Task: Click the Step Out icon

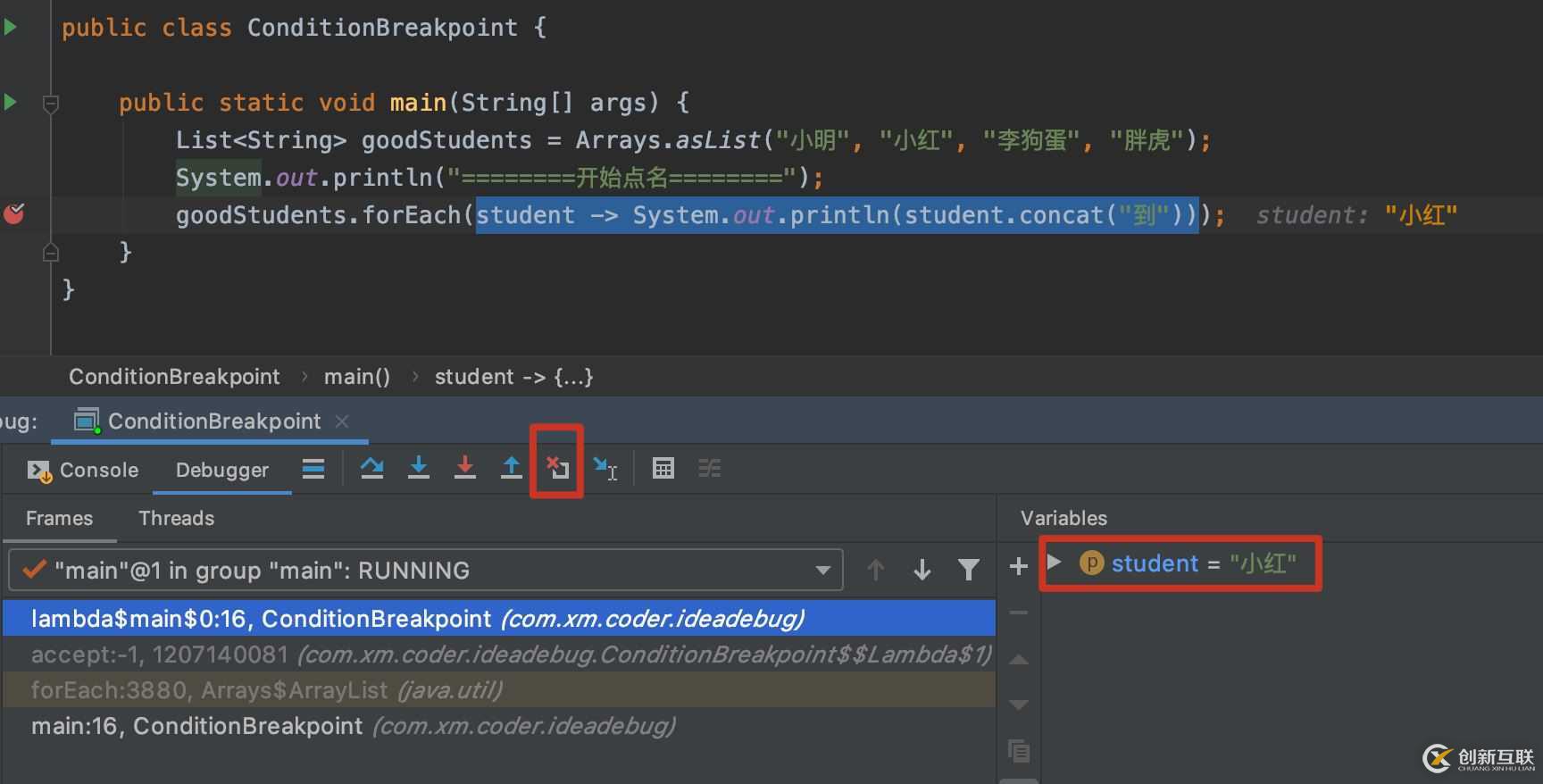Action: (511, 468)
